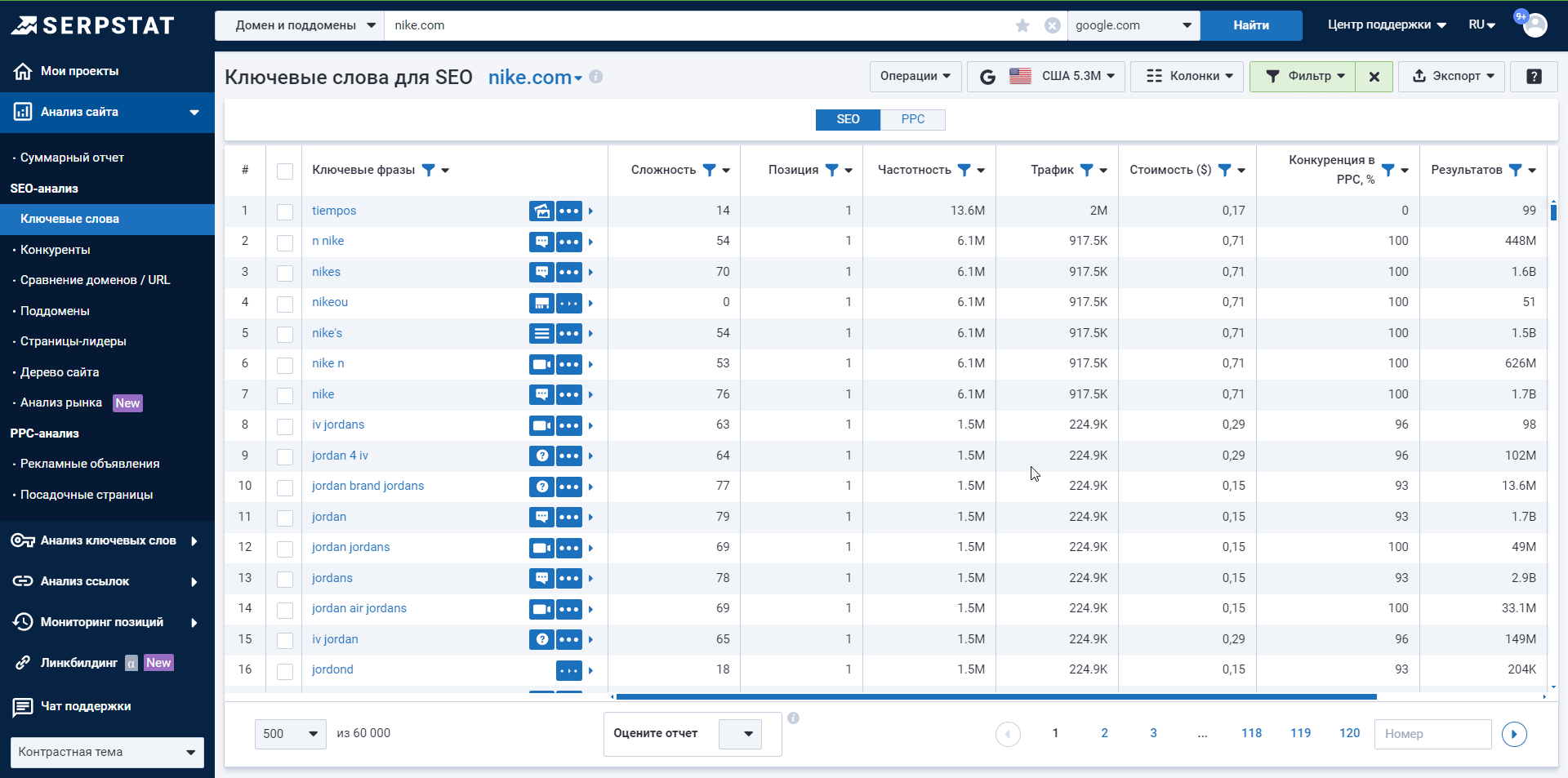Clear the search field with X icon
The height and width of the screenshot is (778, 1568).
click(x=1053, y=25)
